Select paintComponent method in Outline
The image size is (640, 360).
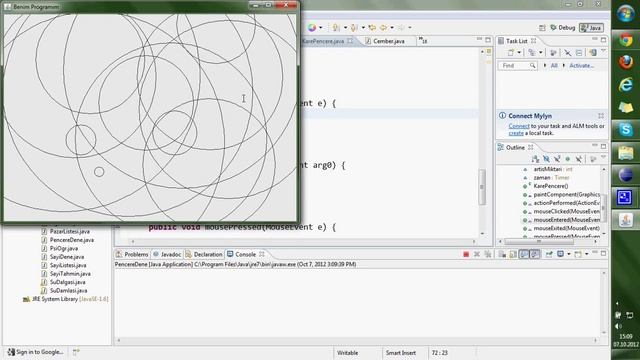point(562,195)
